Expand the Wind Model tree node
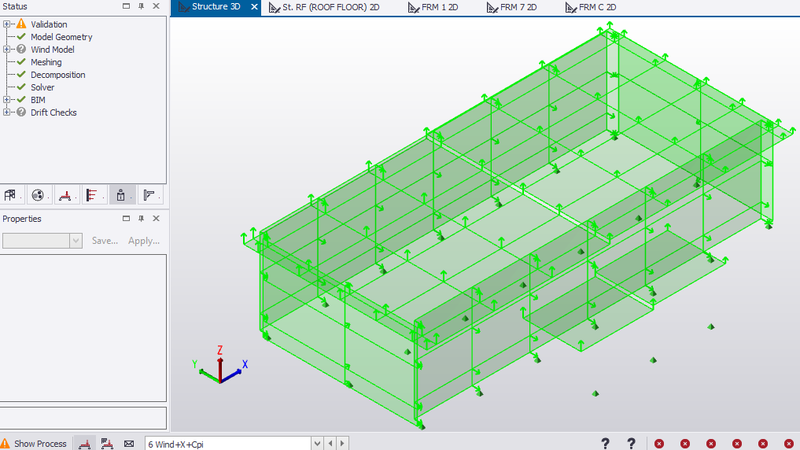 7,49
